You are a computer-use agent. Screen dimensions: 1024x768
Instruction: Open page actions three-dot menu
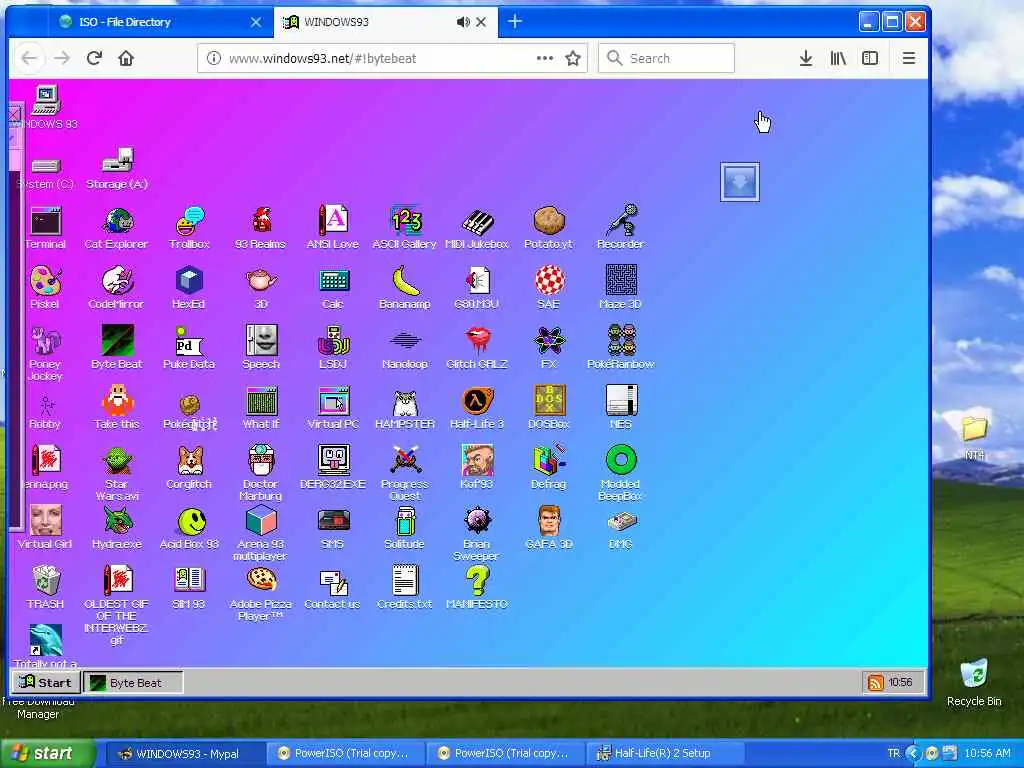click(545, 58)
